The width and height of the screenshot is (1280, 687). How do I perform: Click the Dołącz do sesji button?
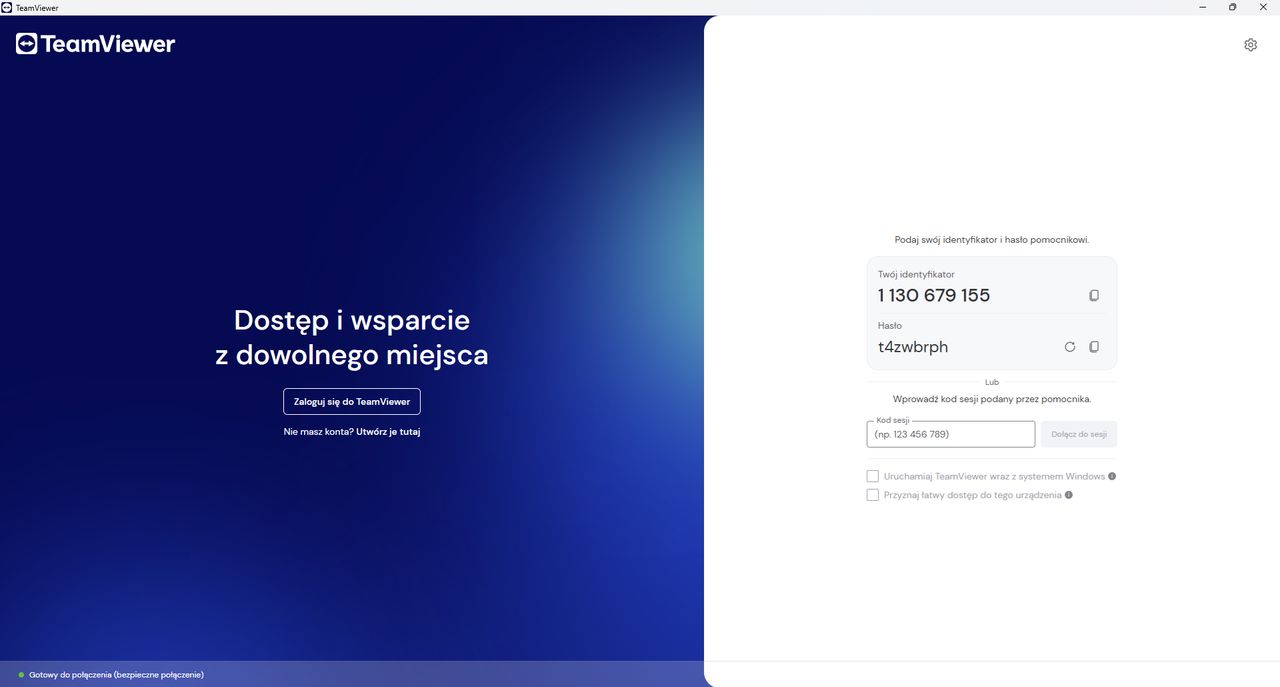pos(1079,434)
